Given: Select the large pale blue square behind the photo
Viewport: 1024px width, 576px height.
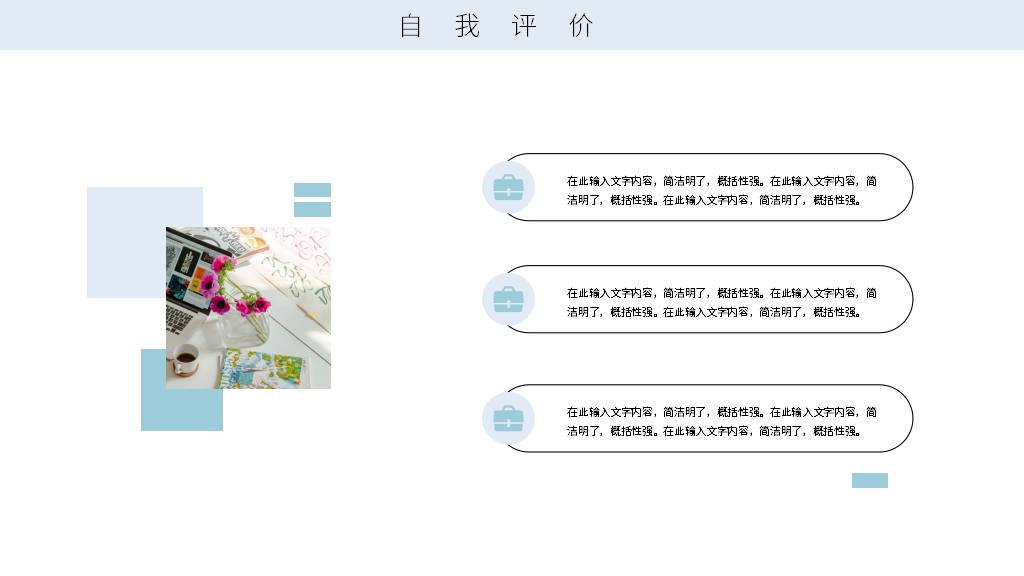Looking at the screenshot, I should tap(130, 230).
